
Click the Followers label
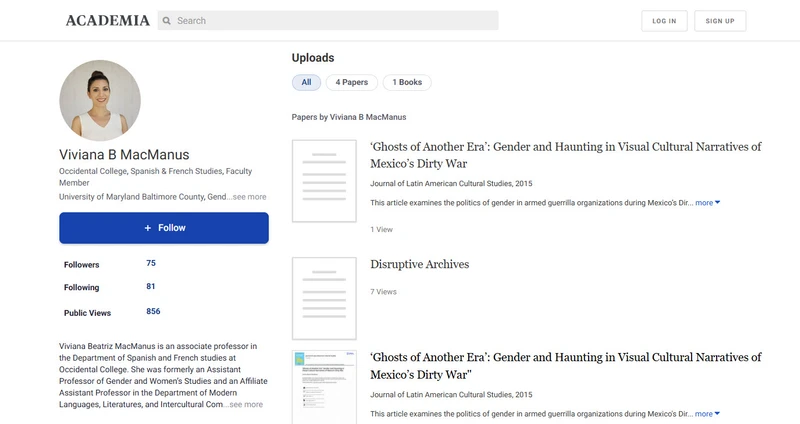click(x=82, y=265)
